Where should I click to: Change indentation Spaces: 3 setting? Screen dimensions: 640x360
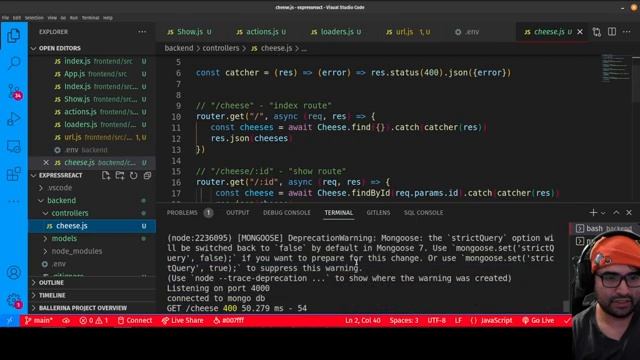coord(404,321)
